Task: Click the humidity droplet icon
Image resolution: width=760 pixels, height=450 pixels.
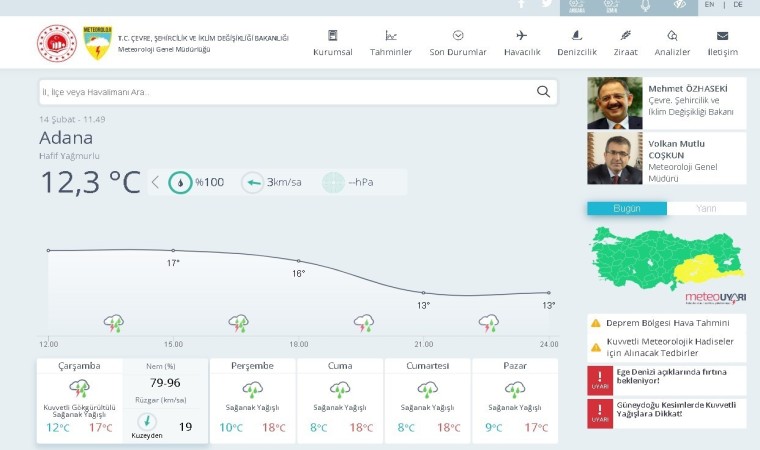Action: click(180, 182)
